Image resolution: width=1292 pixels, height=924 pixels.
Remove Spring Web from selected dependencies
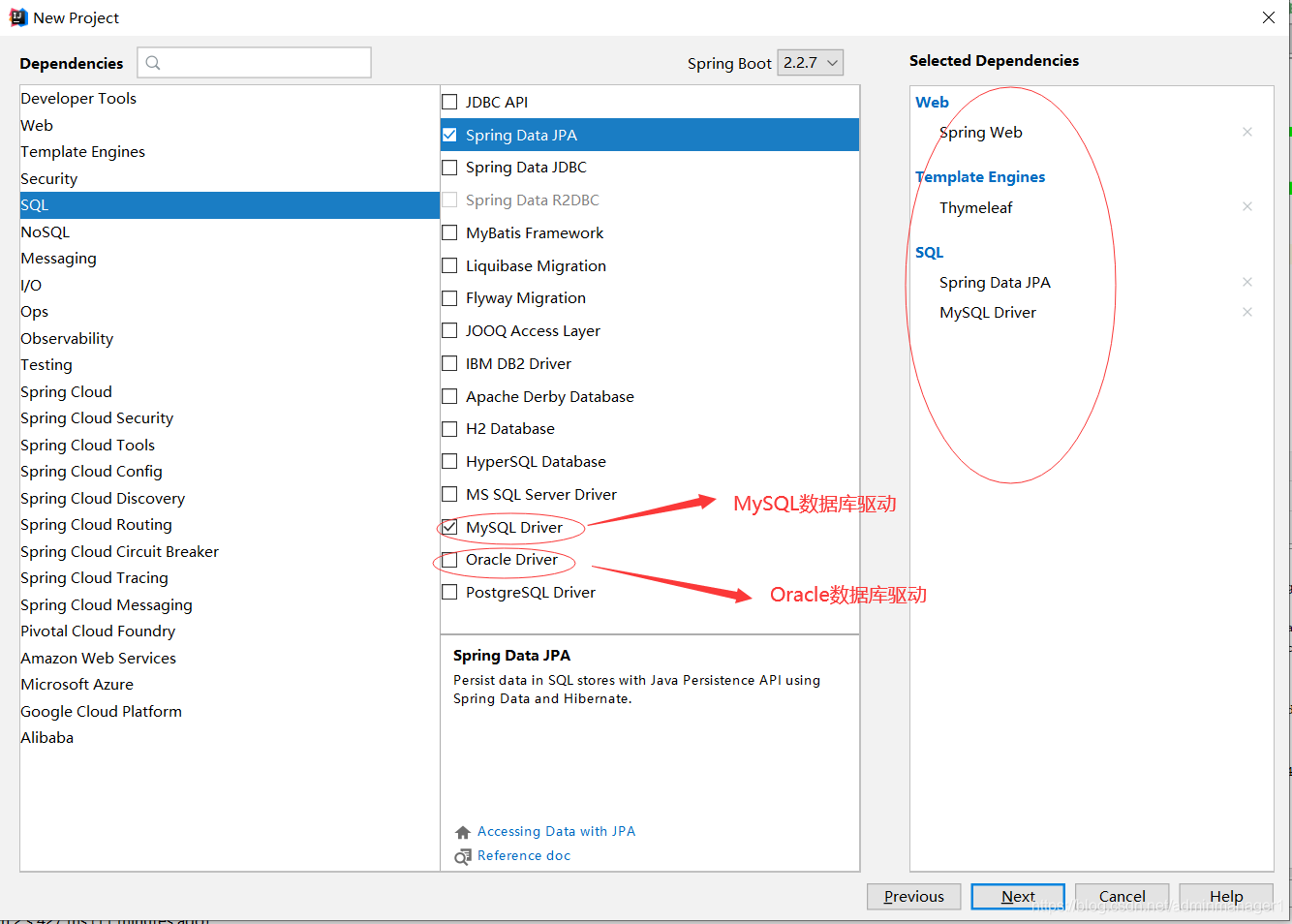[1247, 132]
